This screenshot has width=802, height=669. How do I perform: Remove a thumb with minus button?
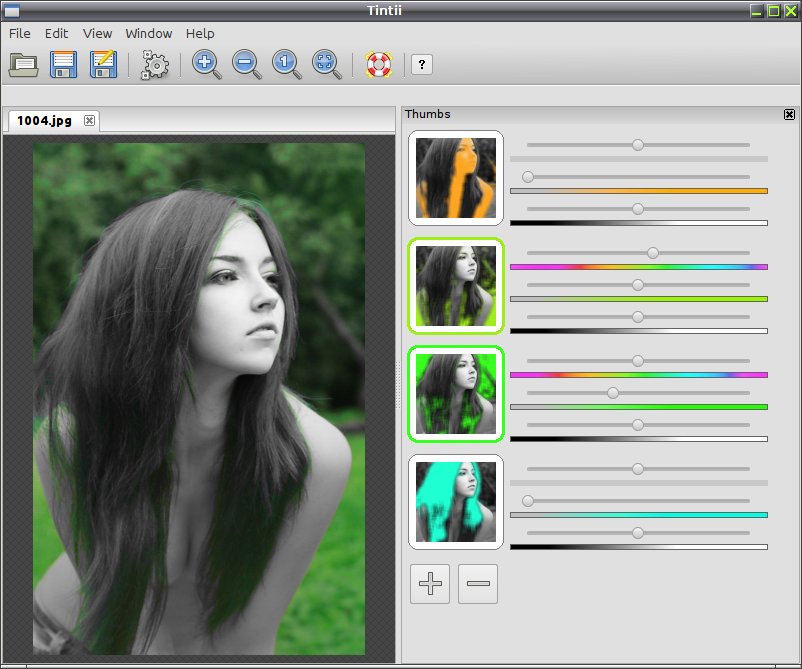point(478,584)
